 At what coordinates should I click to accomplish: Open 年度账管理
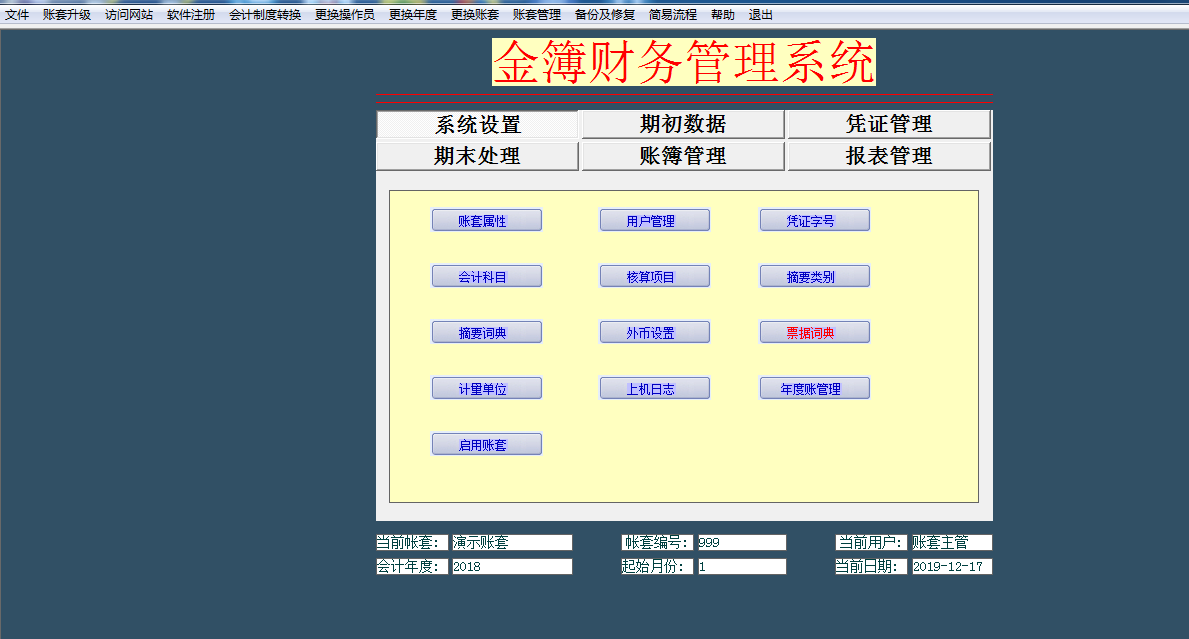(x=815, y=389)
